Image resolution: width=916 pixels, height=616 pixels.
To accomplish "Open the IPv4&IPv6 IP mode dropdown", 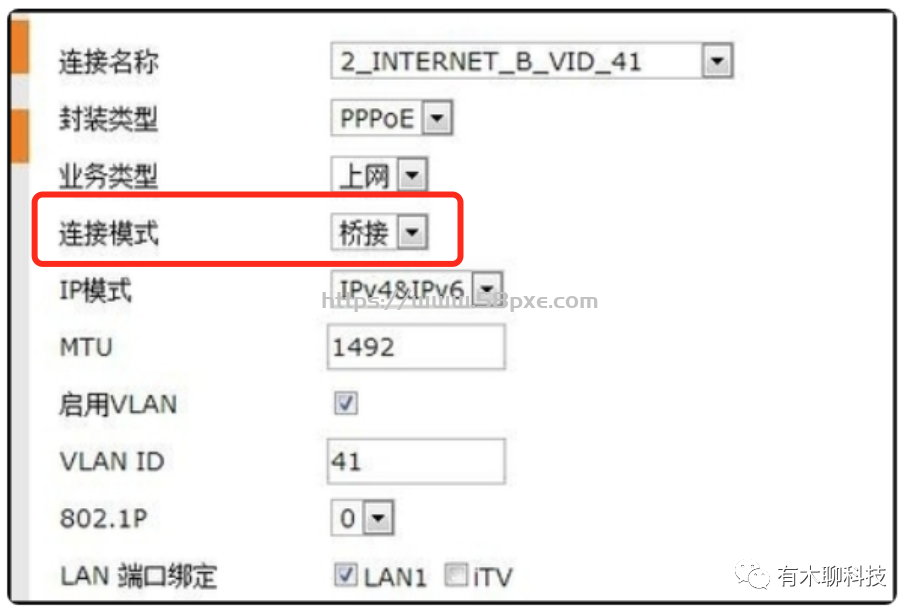I will click(488, 287).
